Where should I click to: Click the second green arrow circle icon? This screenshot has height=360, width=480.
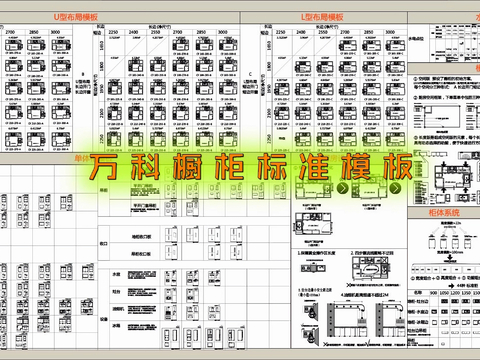(395, 188)
